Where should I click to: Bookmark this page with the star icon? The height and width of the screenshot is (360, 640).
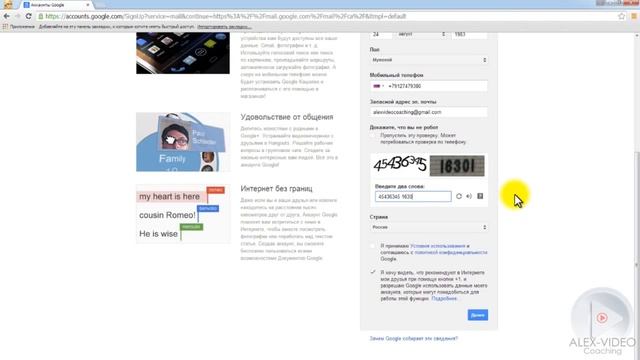(x=621, y=16)
